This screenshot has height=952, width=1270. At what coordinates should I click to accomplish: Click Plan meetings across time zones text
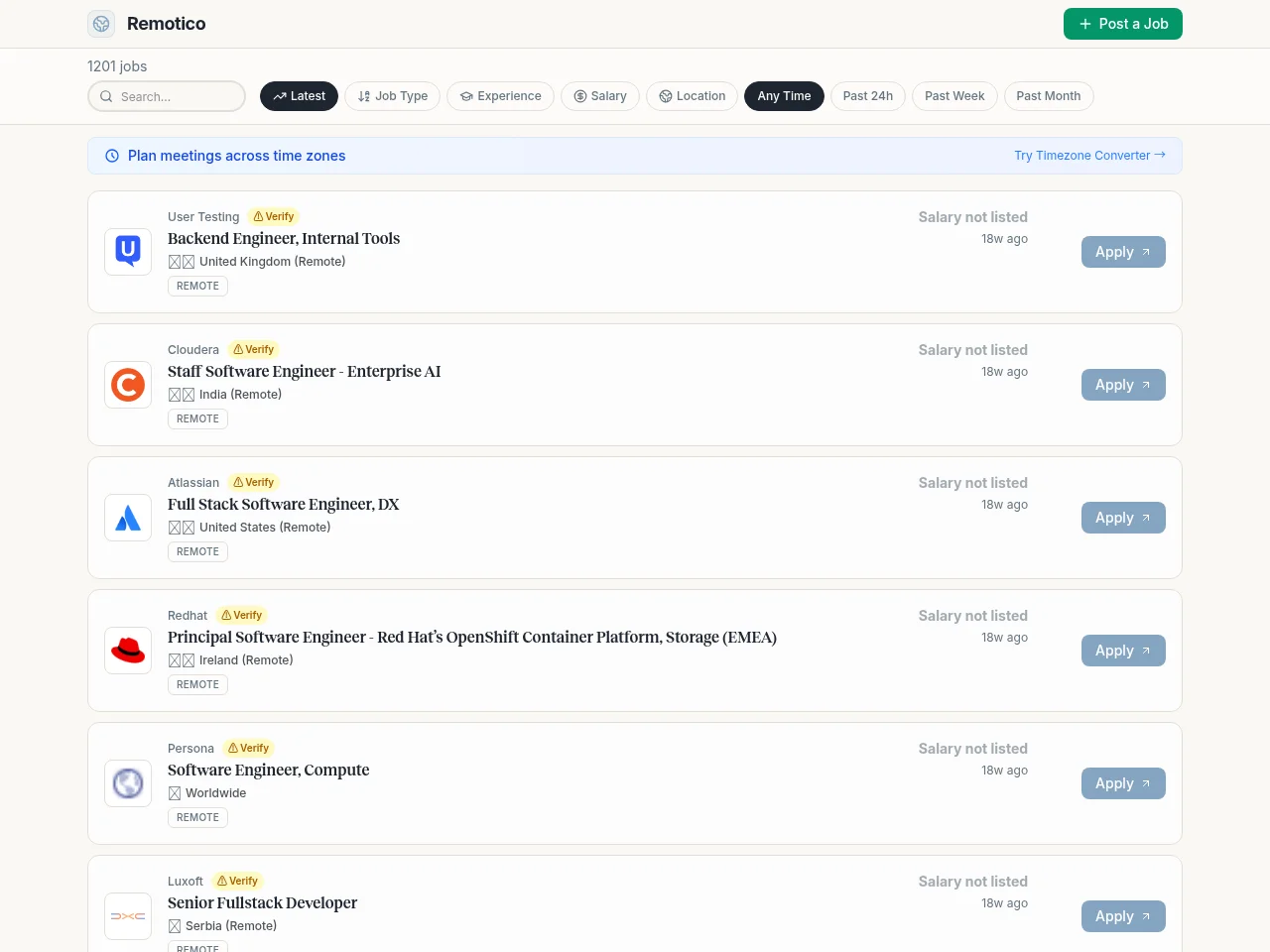[x=236, y=156]
